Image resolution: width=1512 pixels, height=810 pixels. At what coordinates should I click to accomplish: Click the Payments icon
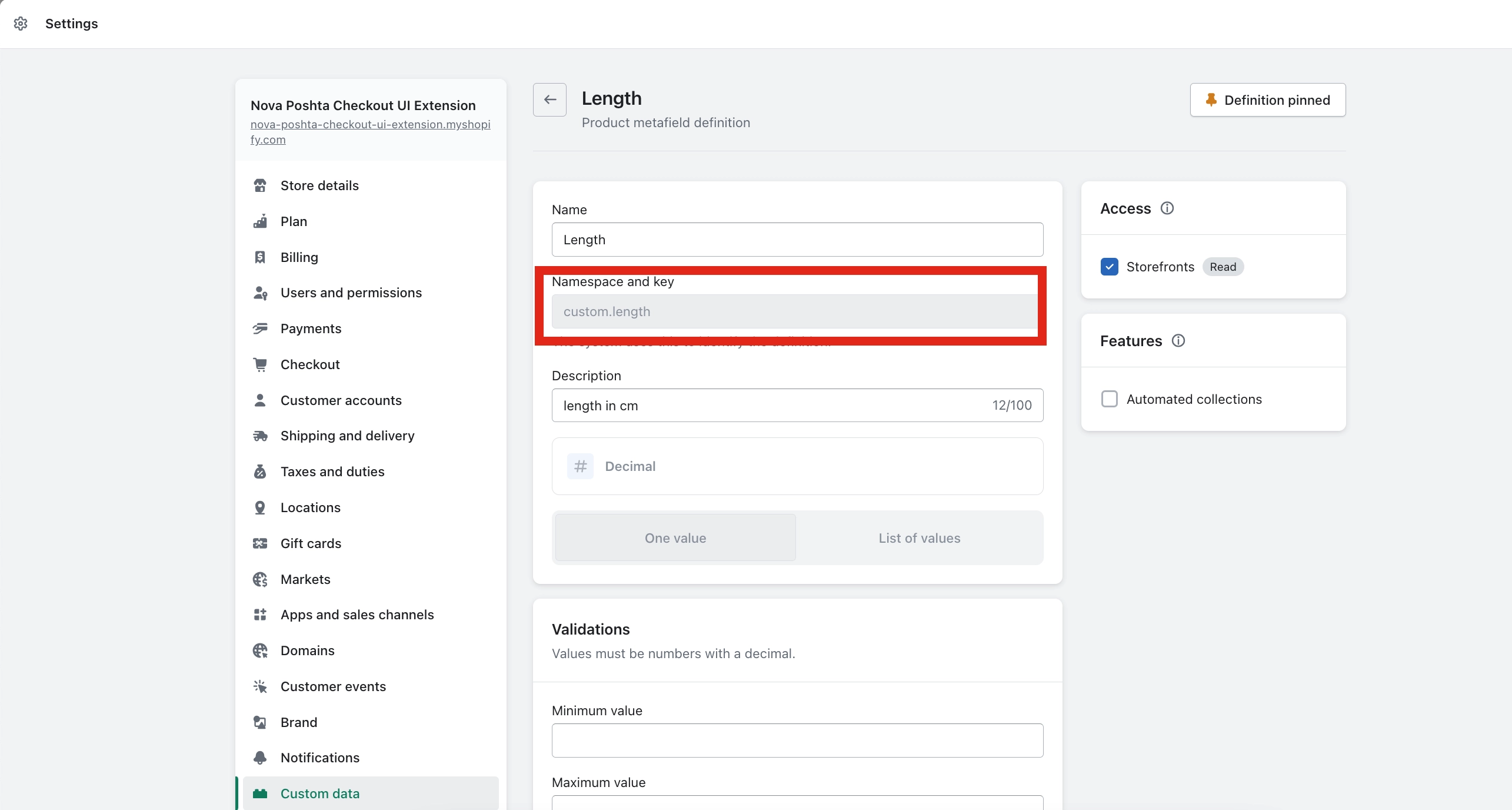(x=260, y=328)
